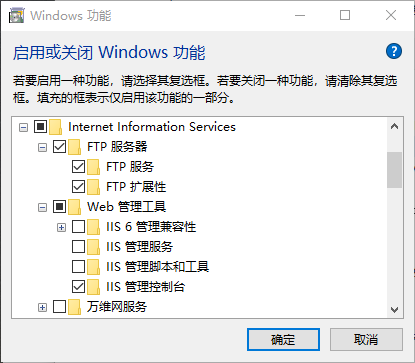This screenshot has height=363, width=415.
Task: Select the FTP 扩展性 tree item
Action: point(136,187)
